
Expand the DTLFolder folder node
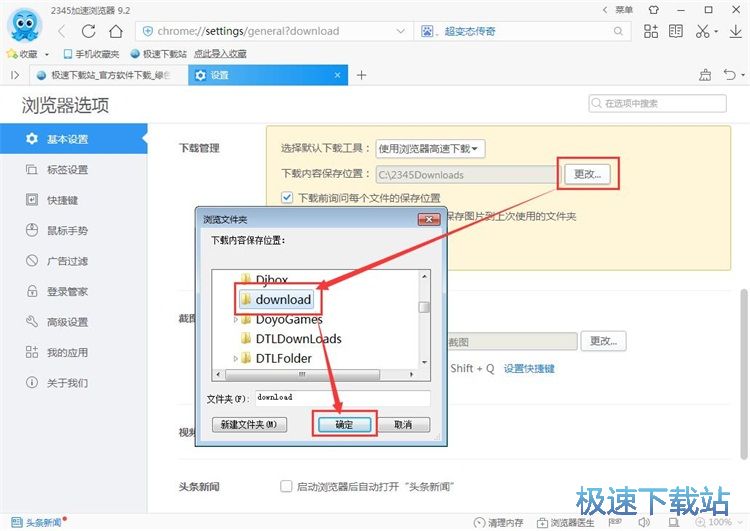click(235, 358)
